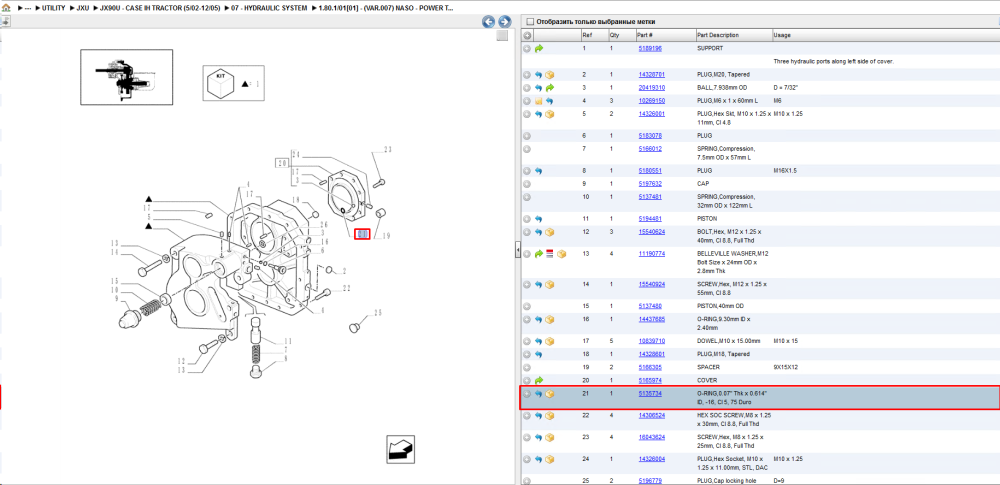Click the box icon for part 14328781
Viewport: 1000px width, 485px height.
(550, 75)
